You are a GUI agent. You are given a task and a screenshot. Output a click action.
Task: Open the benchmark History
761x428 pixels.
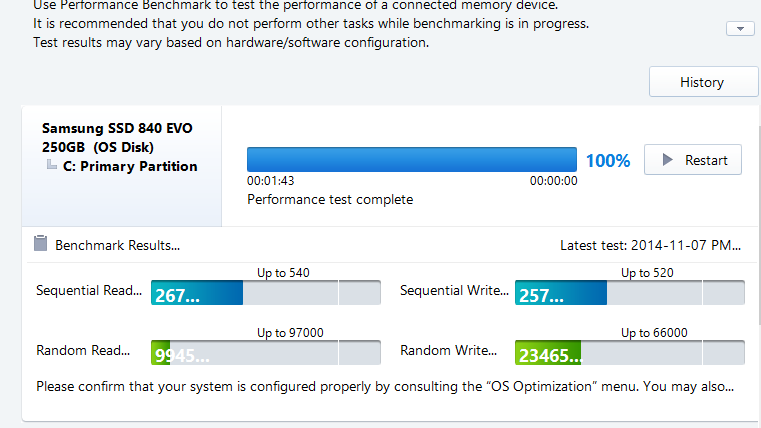[703, 82]
